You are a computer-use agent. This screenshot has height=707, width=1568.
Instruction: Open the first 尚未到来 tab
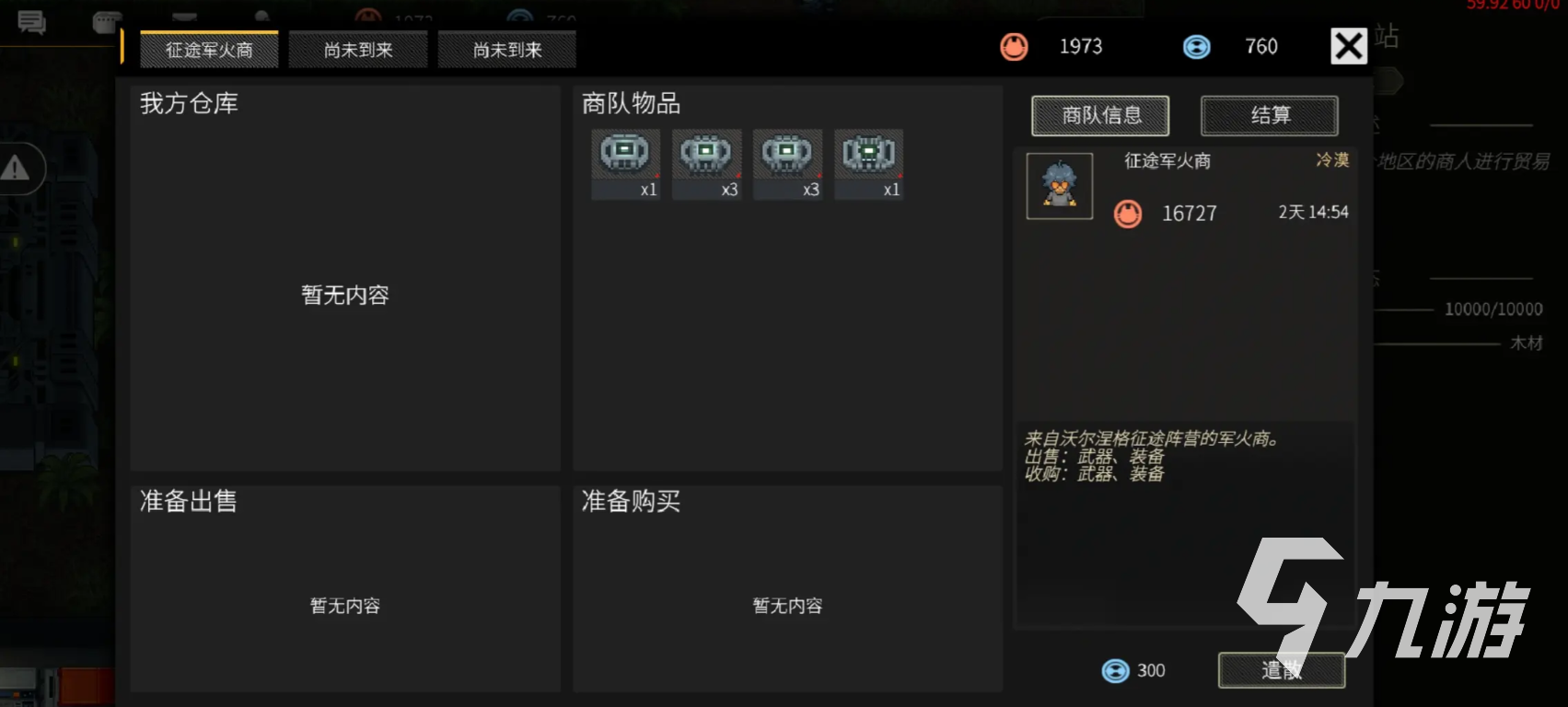pos(358,50)
